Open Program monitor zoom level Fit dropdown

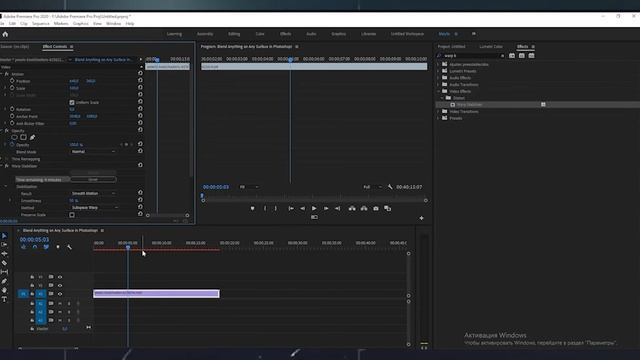(249, 187)
